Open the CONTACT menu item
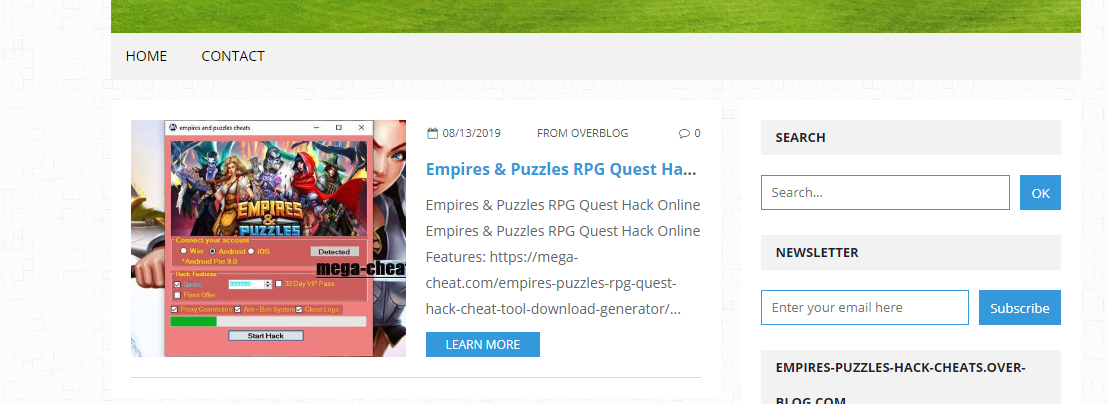The height and width of the screenshot is (404, 1107). coord(233,56)
